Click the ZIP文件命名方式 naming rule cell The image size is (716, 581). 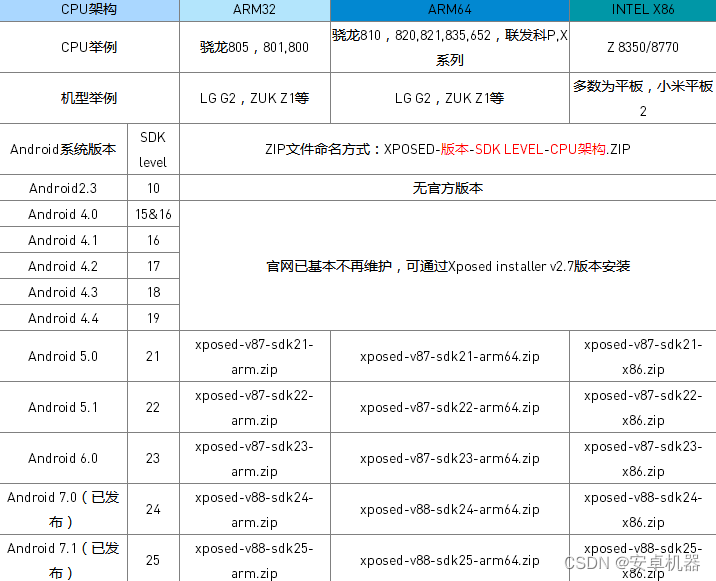[x=448, y=149]
